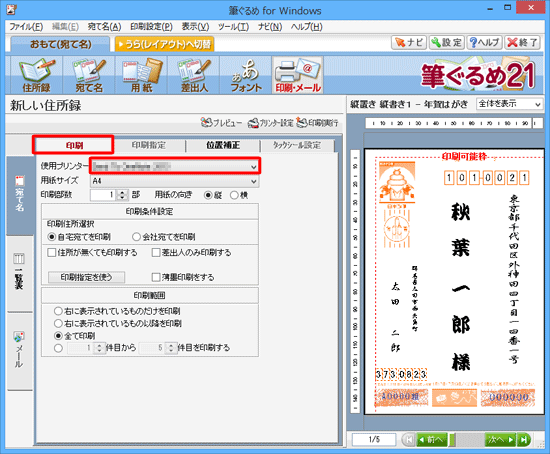
Task: Select the メール side tab
Action: click(20, 350)
